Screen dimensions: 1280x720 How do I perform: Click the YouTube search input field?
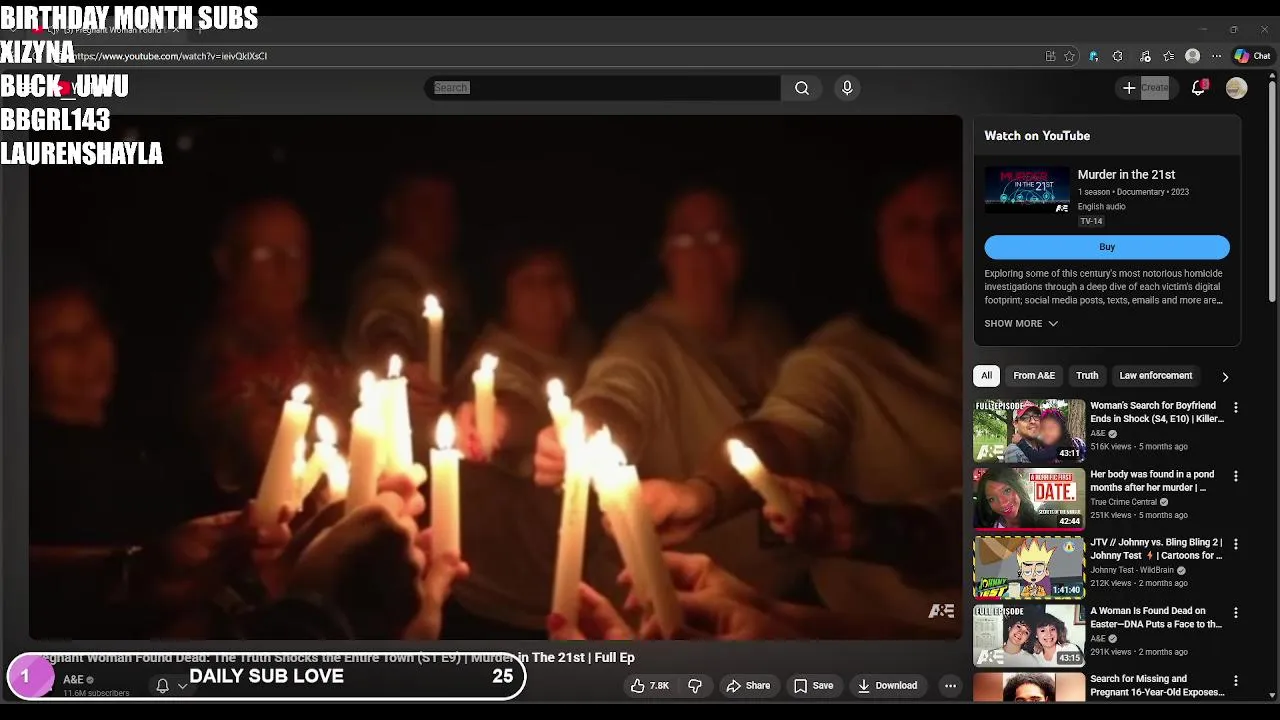(x=603, y=88)
